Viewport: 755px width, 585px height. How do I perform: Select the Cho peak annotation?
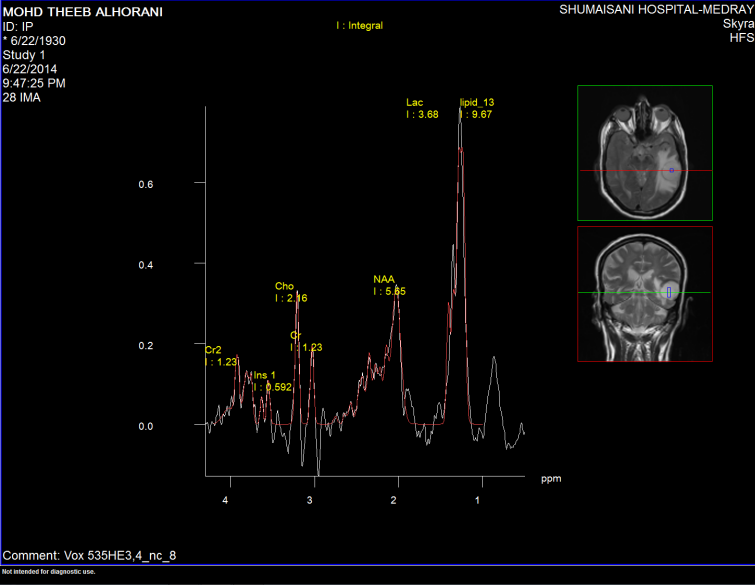tap(284, 286)
